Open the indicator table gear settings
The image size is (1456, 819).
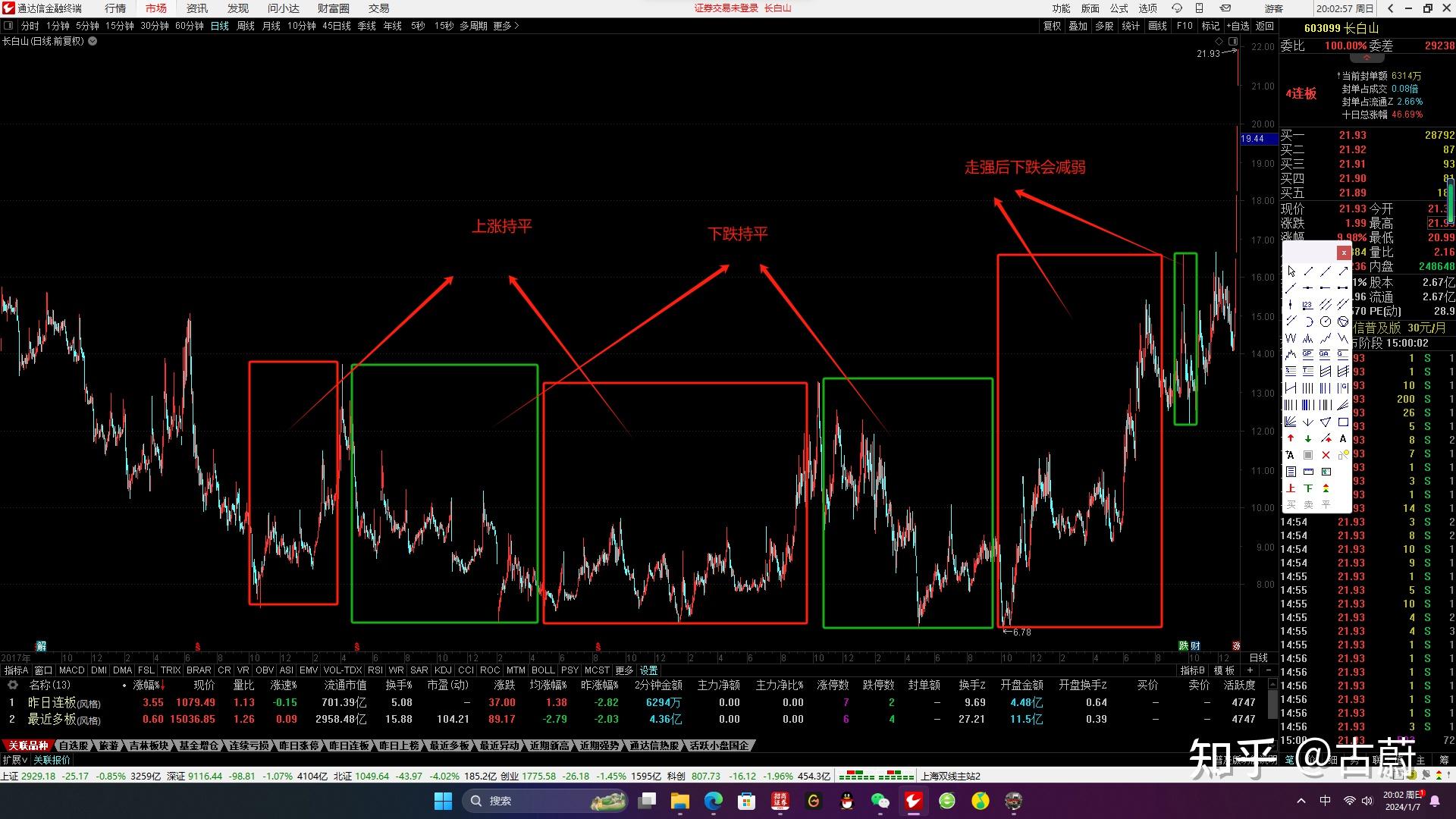[x=12, y=685]
